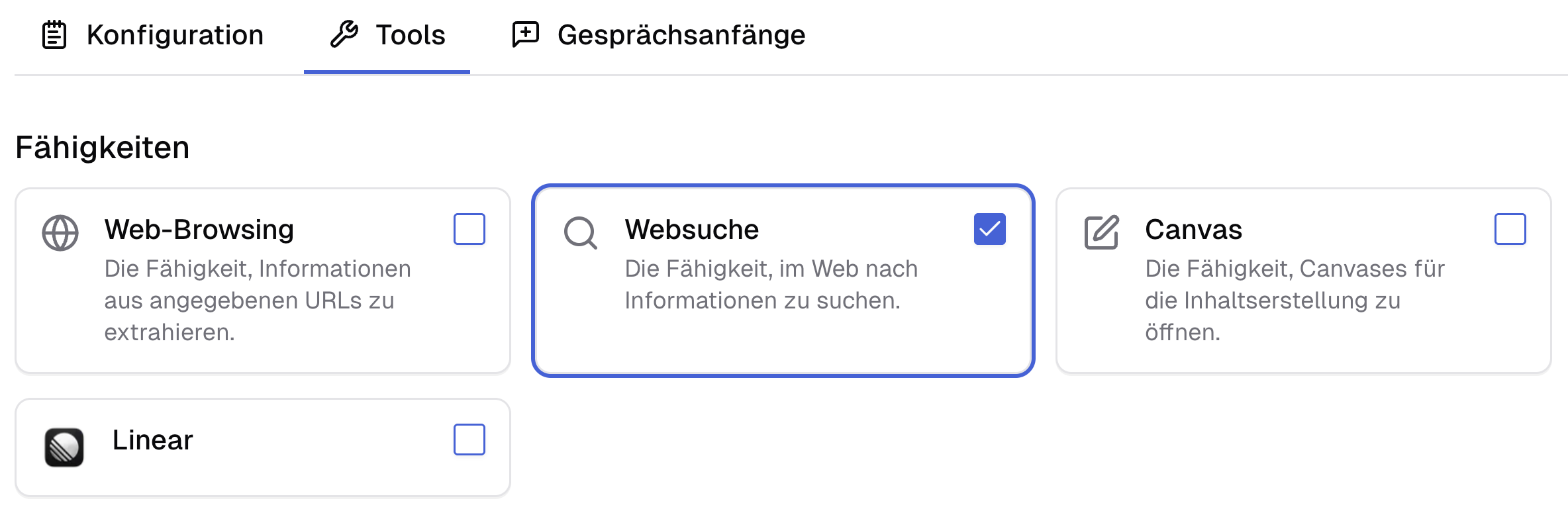The width and height of the screenshot is (1568, 511).
Task: Check the Linear capability checkbox
Action: click(x=469, y=439)
